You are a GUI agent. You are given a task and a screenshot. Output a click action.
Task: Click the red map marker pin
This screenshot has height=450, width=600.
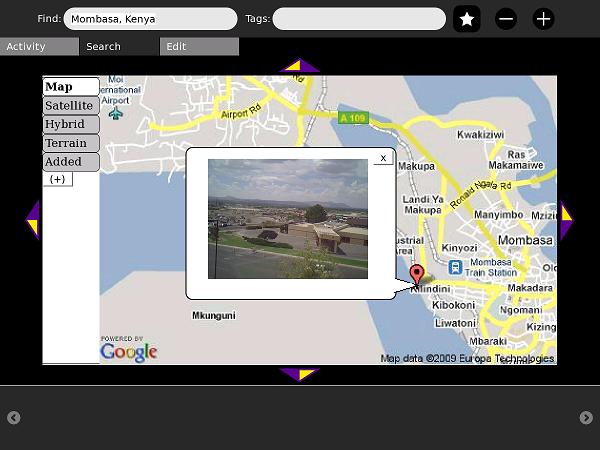417,274
